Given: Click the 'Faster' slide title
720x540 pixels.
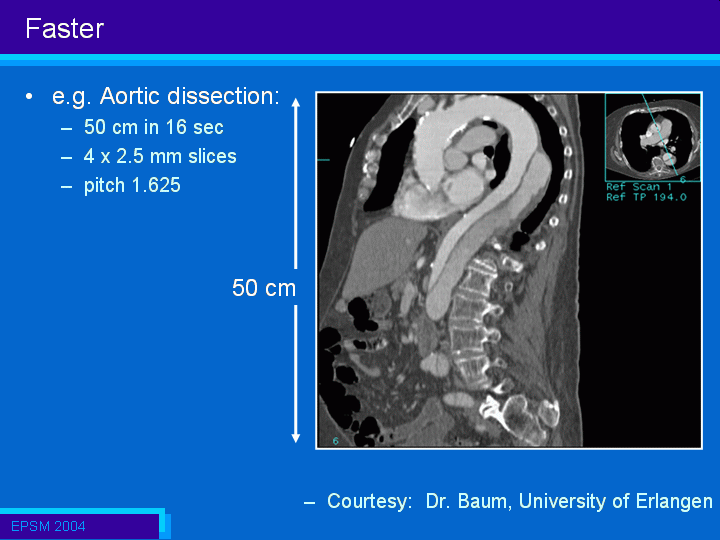Looking at the screenshot, I should point(64,28).
